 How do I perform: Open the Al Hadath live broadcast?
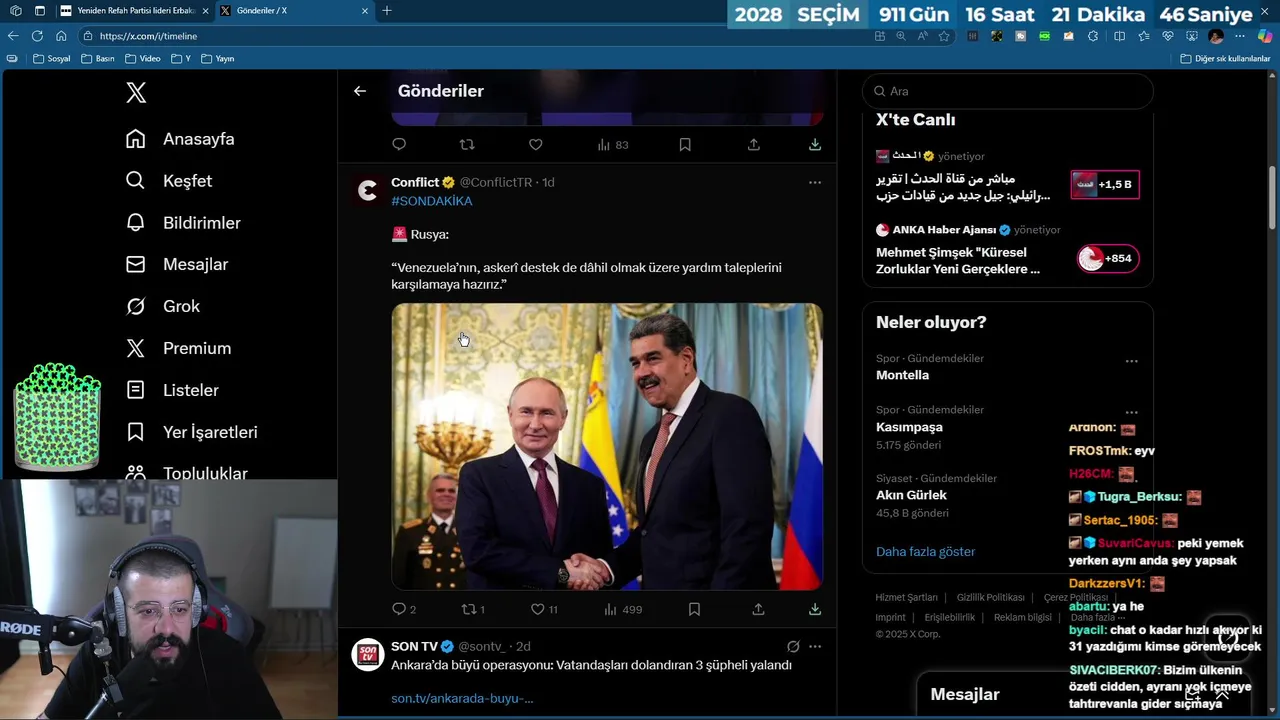pos(964,188)
